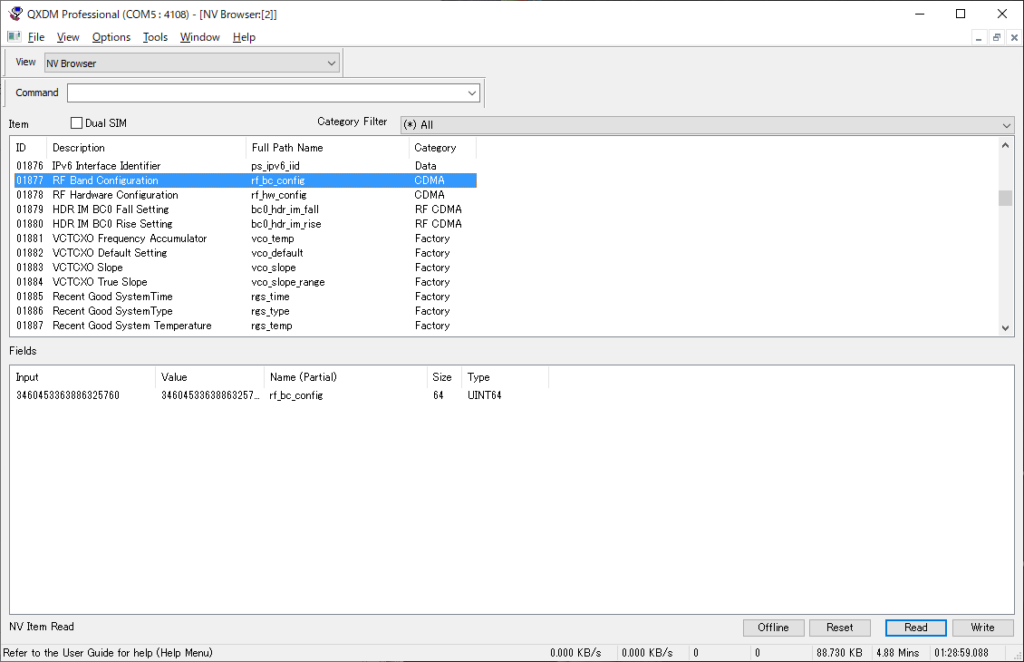Sort by the Category column header
Viewport: 1024px width, 662px height.
tap(443, 148)
